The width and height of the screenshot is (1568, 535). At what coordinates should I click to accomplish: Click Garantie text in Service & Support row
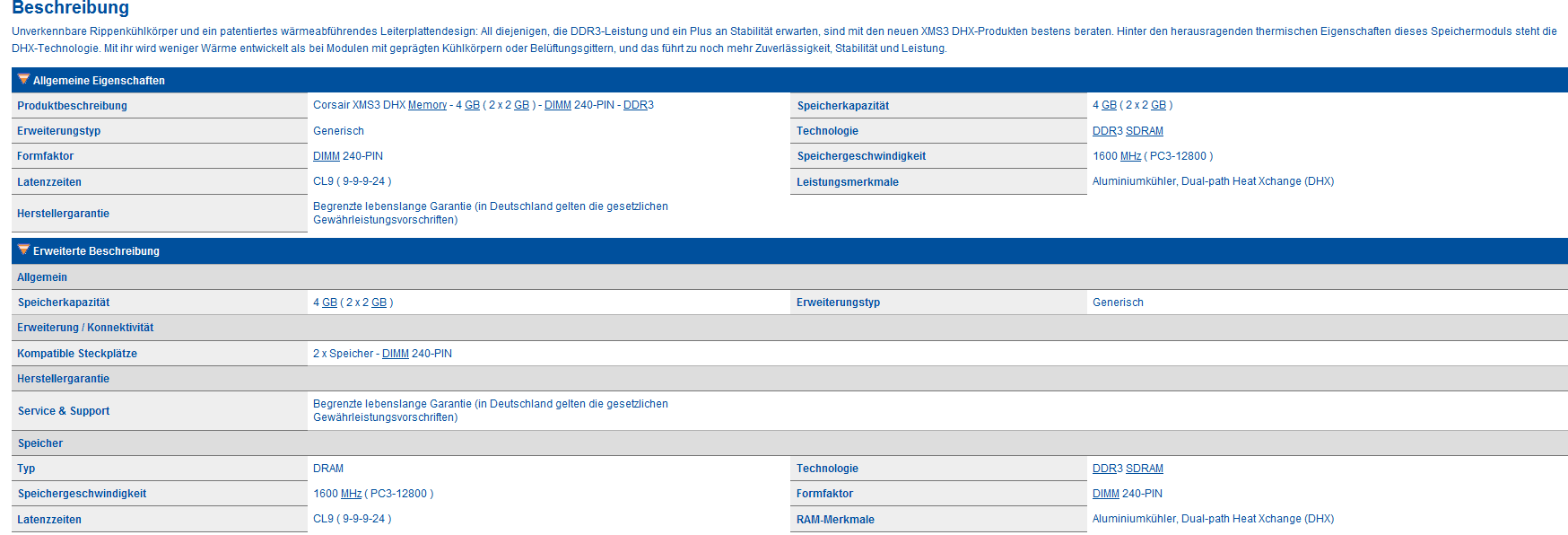pyautogui.click(x=491, y=411)
